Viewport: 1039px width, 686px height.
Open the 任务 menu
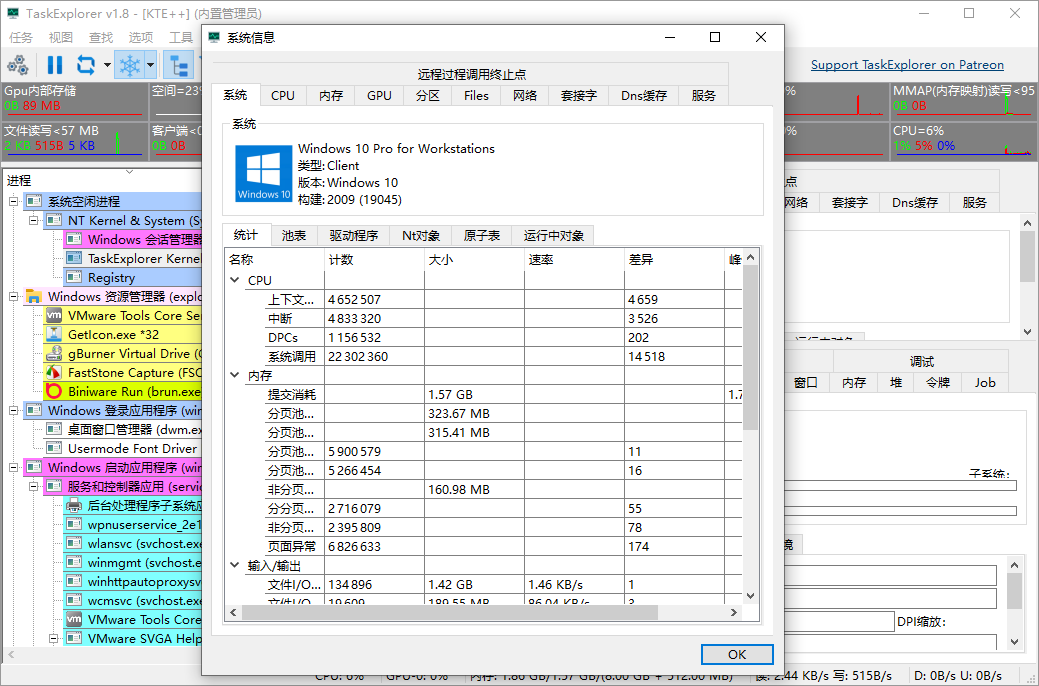(21, 38)
